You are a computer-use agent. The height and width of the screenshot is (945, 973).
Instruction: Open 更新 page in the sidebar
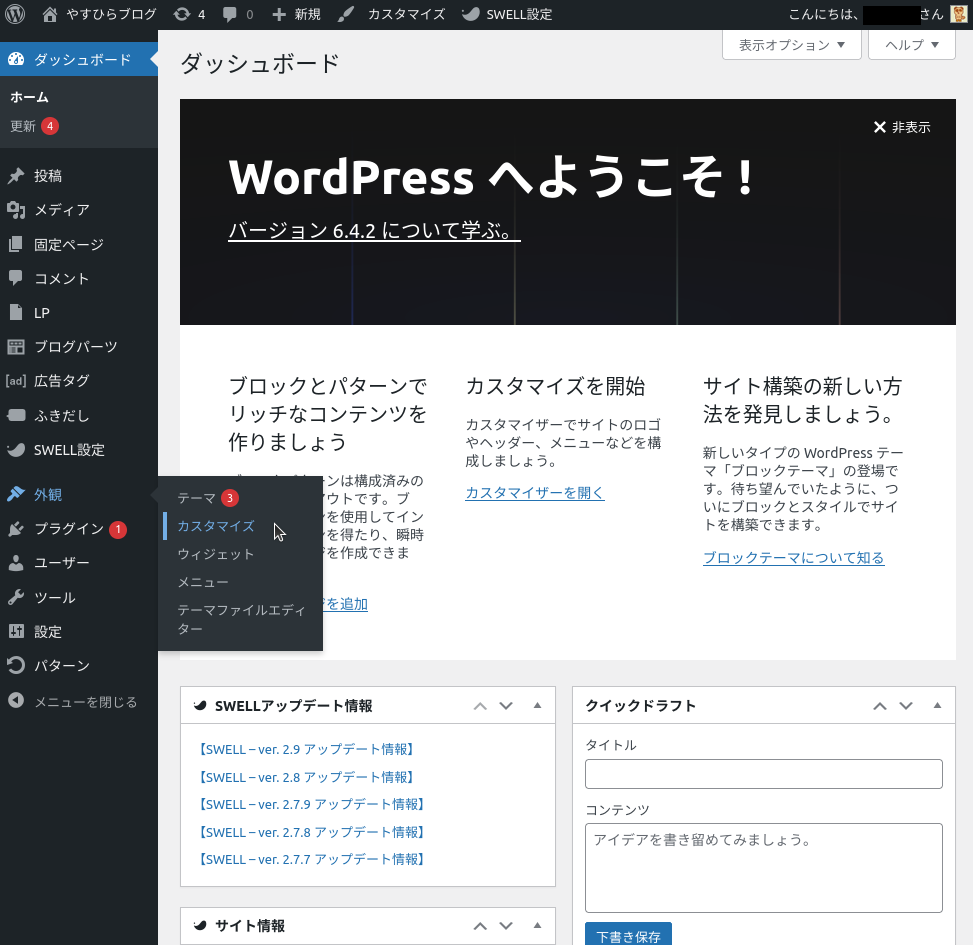(x=34, y=126)
